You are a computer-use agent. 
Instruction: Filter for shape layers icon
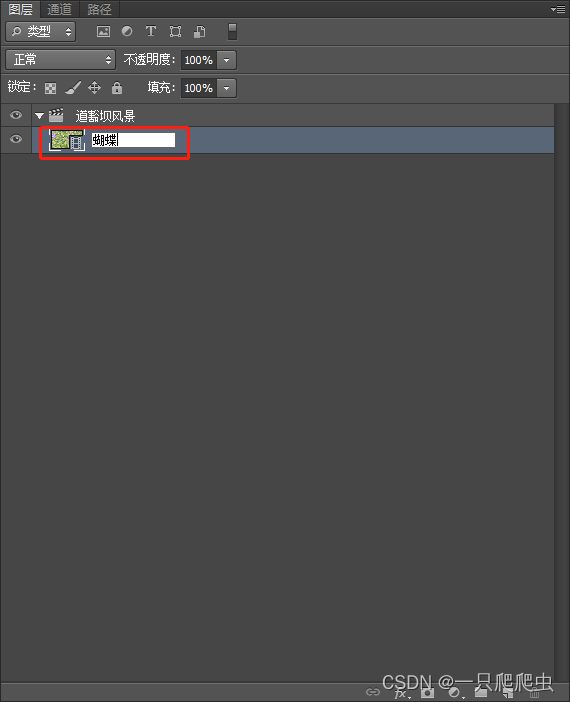click(175, 31)
